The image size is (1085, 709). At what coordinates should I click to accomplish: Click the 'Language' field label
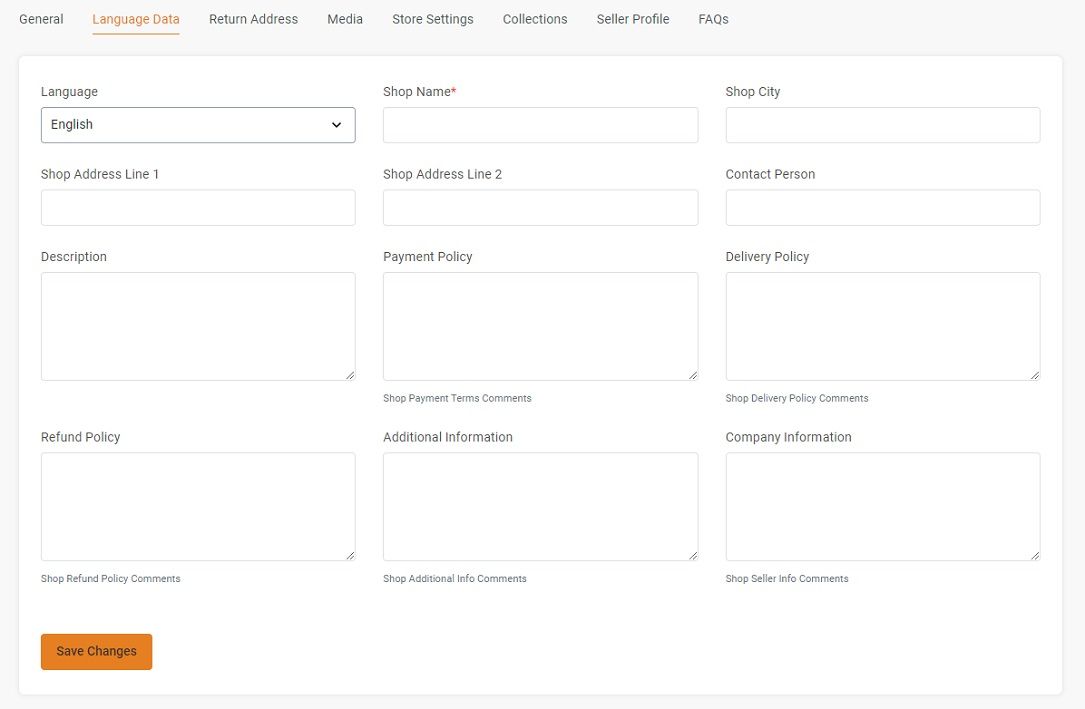coord(69,92)
